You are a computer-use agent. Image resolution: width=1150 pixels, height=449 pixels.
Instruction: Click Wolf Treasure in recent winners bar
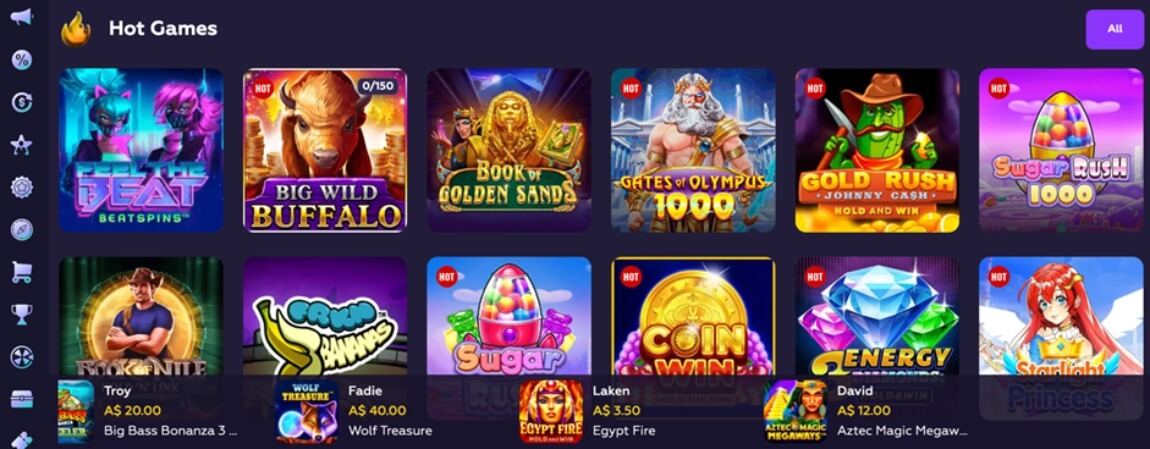(390, 431)
